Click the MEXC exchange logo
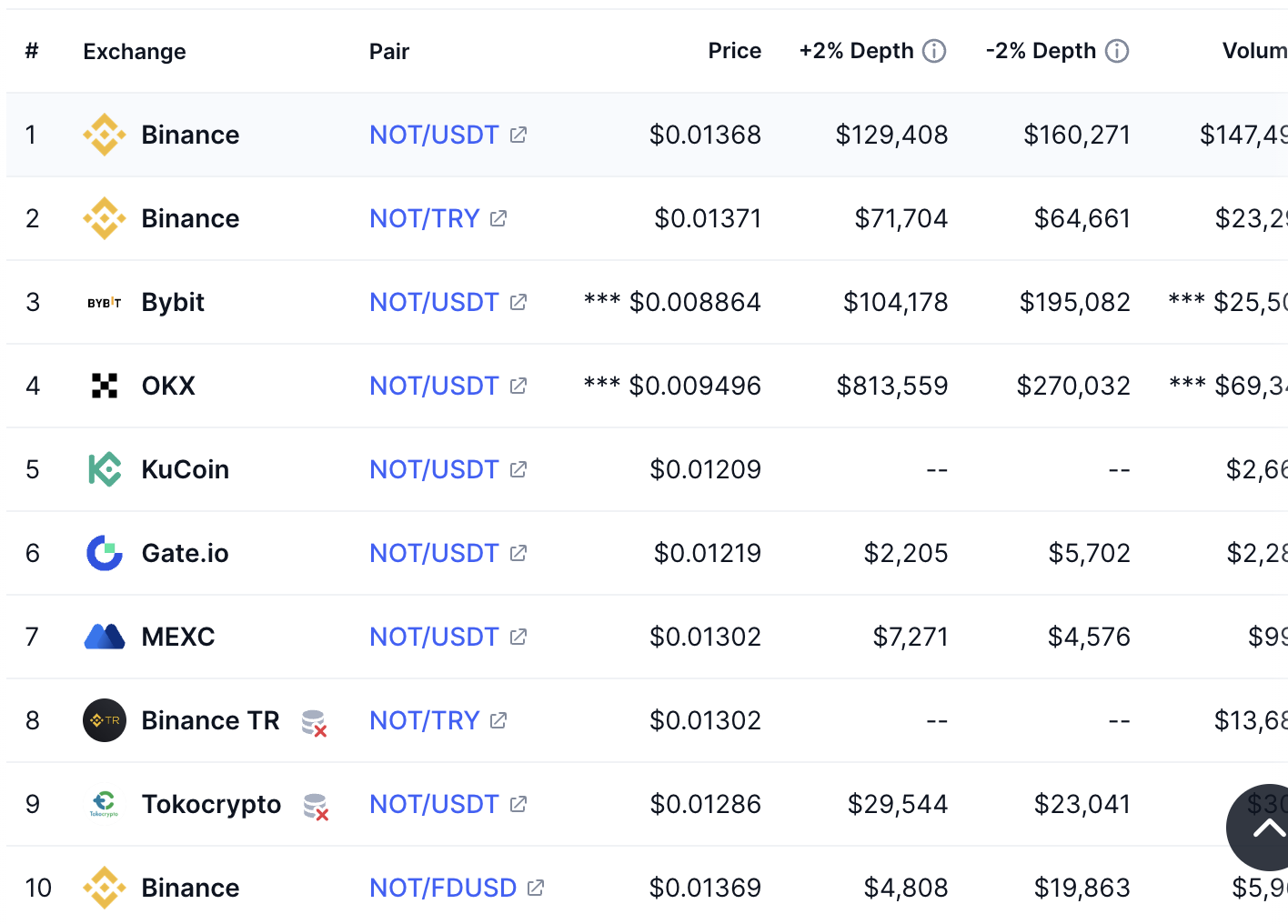The image size is (1288, 924). coord(105,637)
